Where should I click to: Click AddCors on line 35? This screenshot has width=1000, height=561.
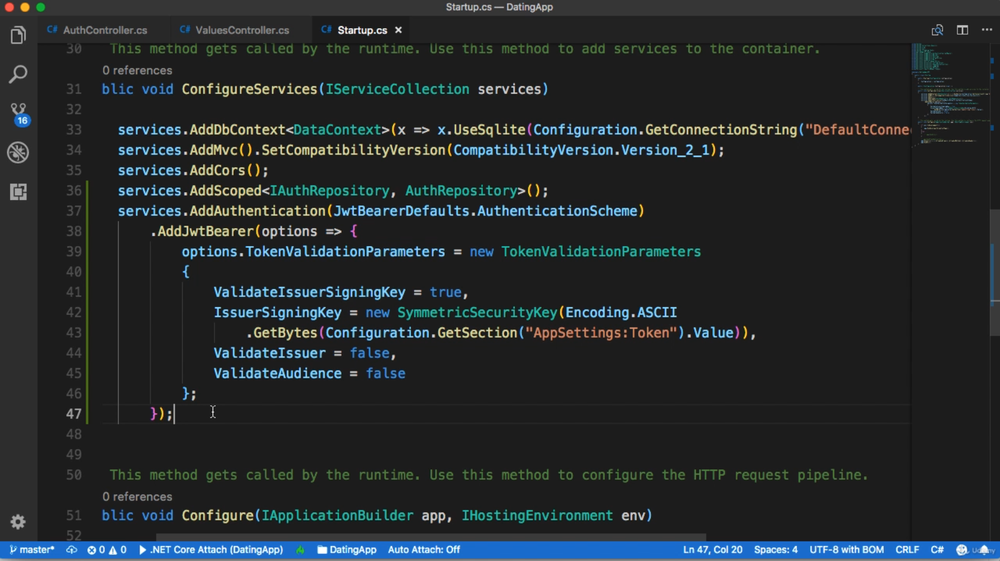click(x=217, y=170)
